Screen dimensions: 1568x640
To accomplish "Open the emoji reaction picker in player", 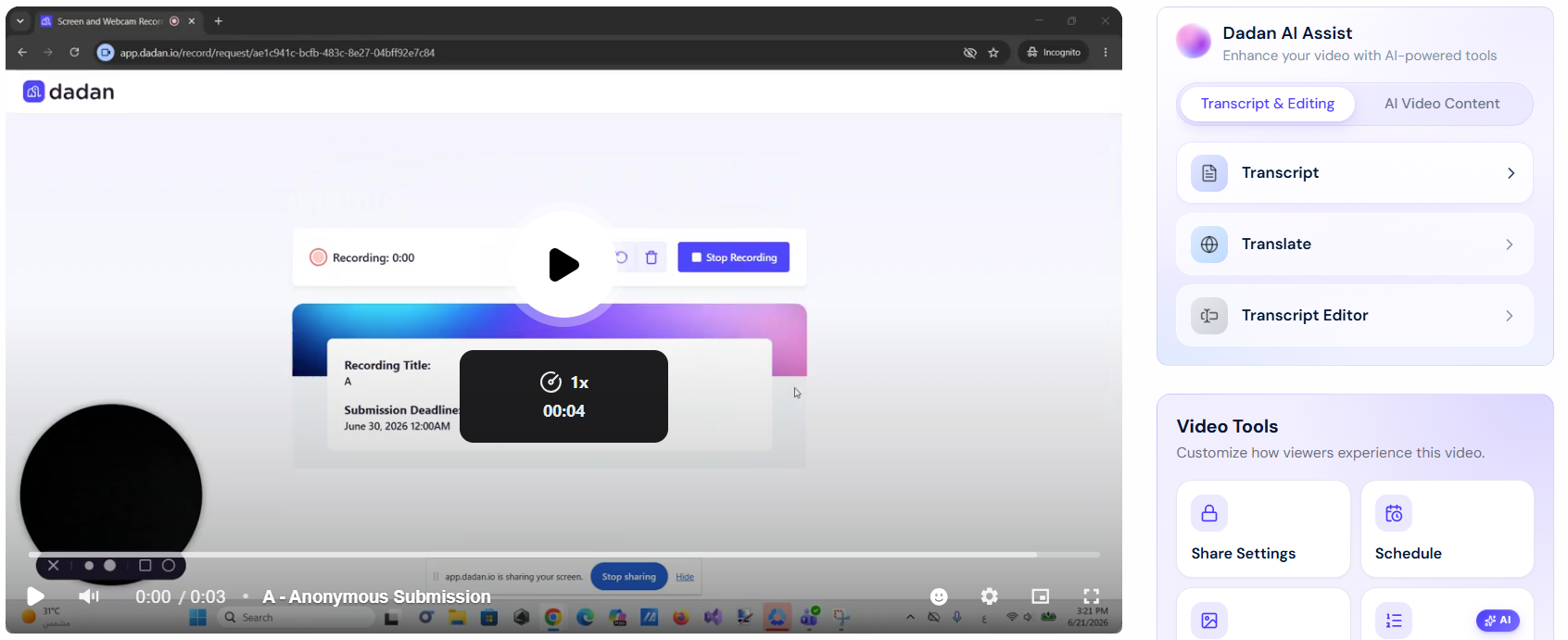I will pyautogui.click(x=939, y=596).
